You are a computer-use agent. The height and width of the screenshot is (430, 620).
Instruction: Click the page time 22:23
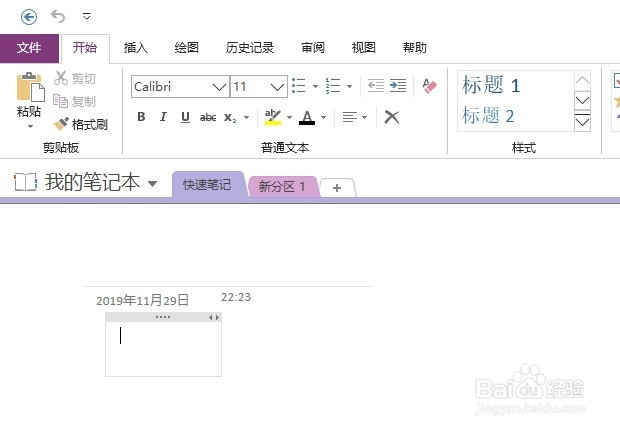click(x=236, y=297)
